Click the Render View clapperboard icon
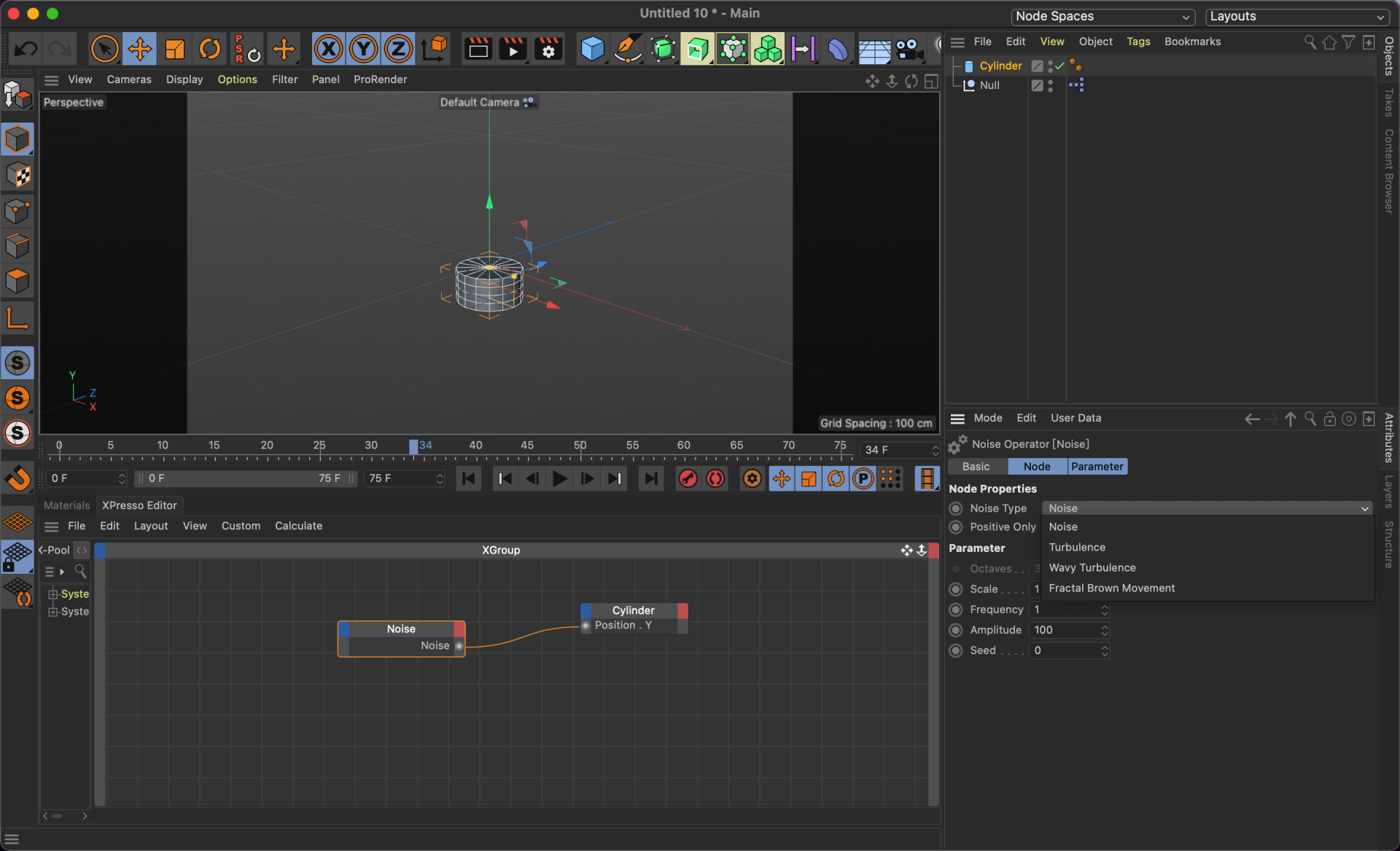The height and width of the screenshot is (851, 1400). pos(478,49)
